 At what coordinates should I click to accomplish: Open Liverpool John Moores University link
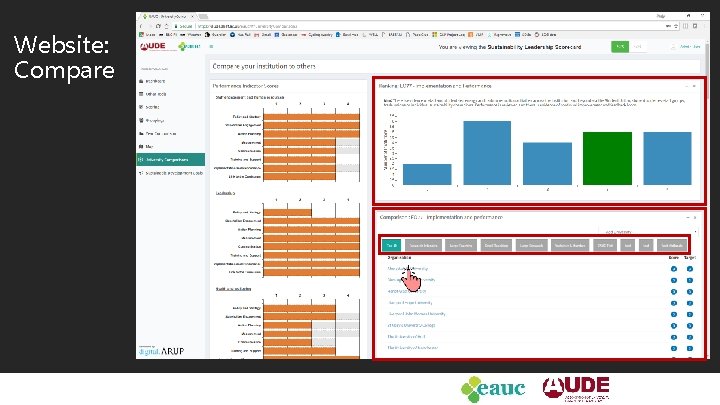coord(417,314)
